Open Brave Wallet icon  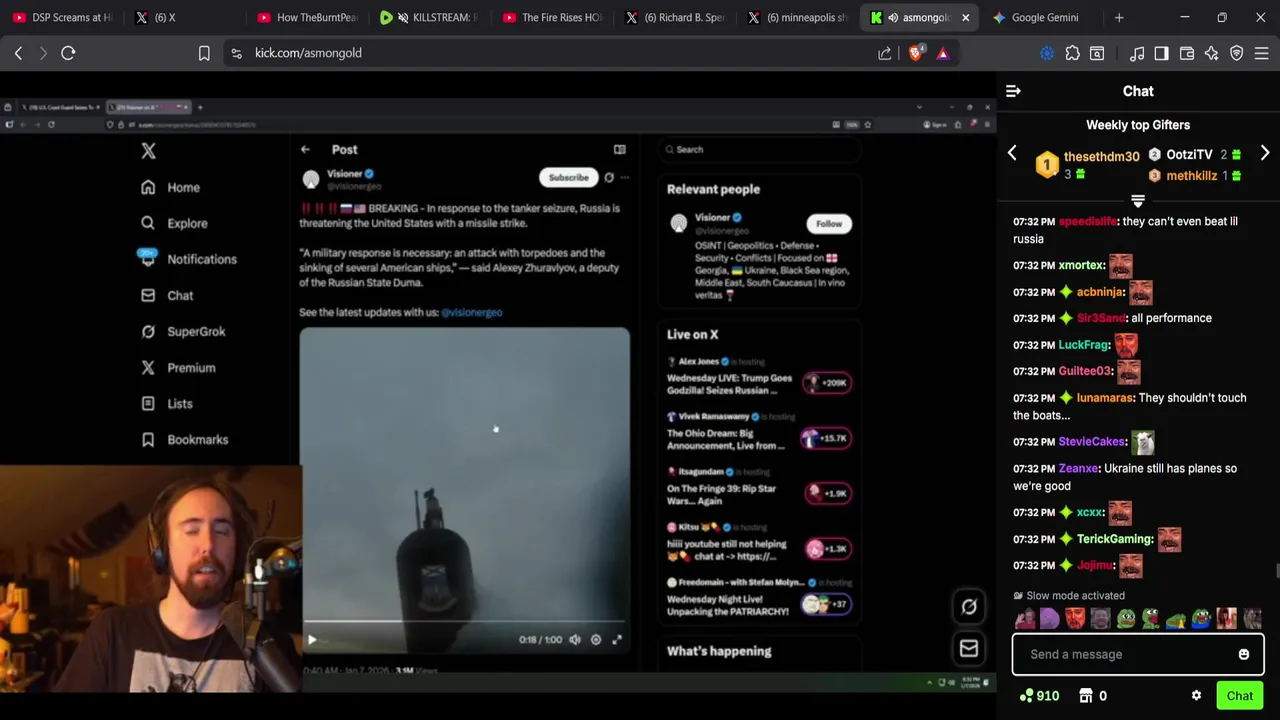(x=1187, y=53)
